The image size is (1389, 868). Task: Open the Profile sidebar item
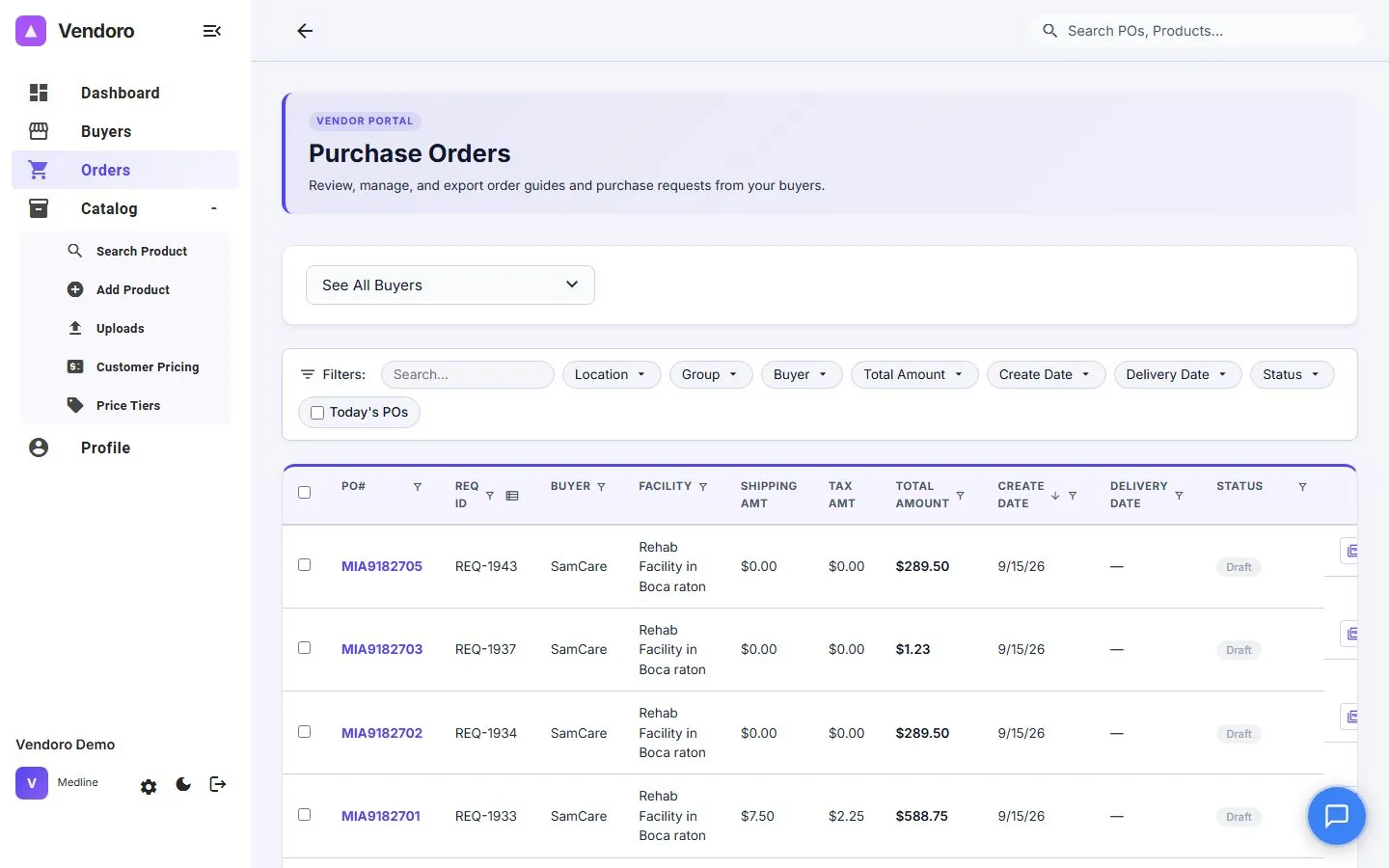(125, 448)
